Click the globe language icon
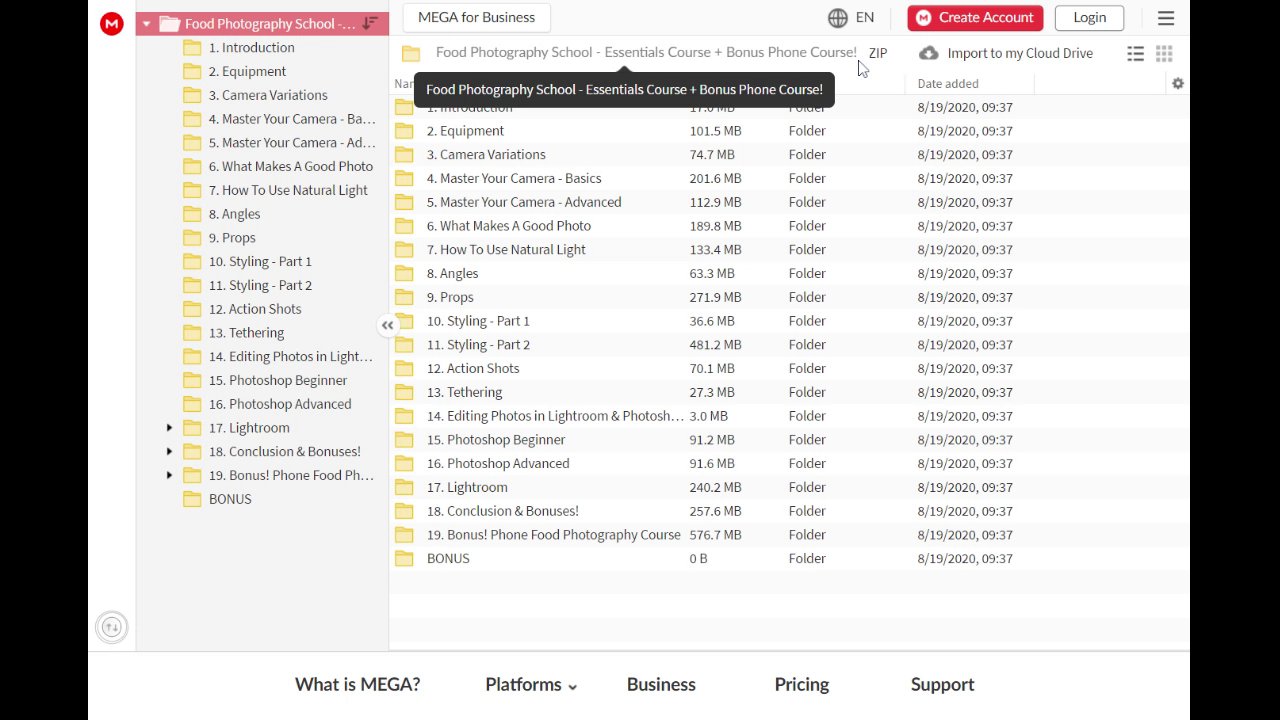The image size is (1280, 720). tap(838, 18)
